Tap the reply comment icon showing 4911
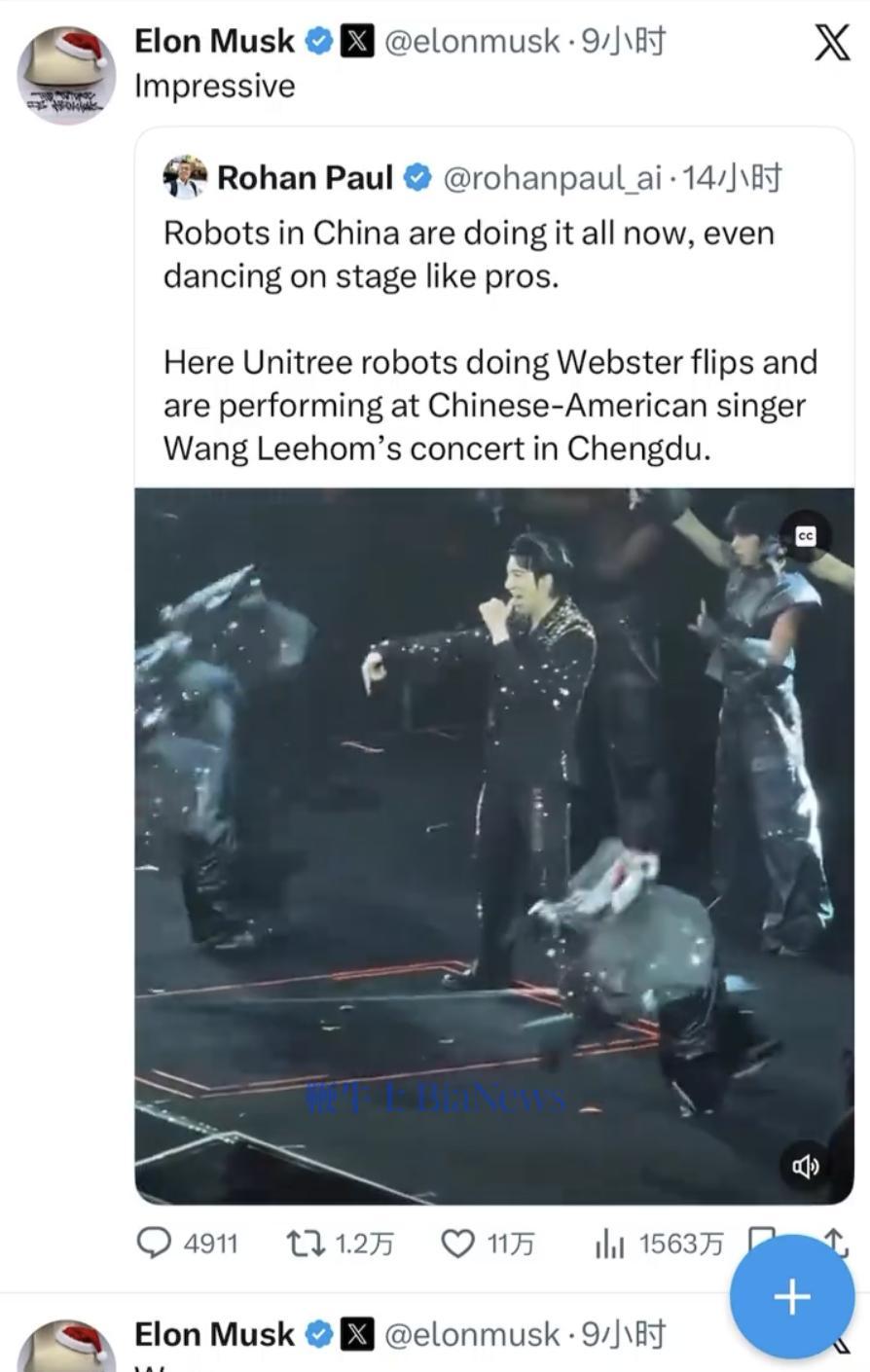 153,1243
